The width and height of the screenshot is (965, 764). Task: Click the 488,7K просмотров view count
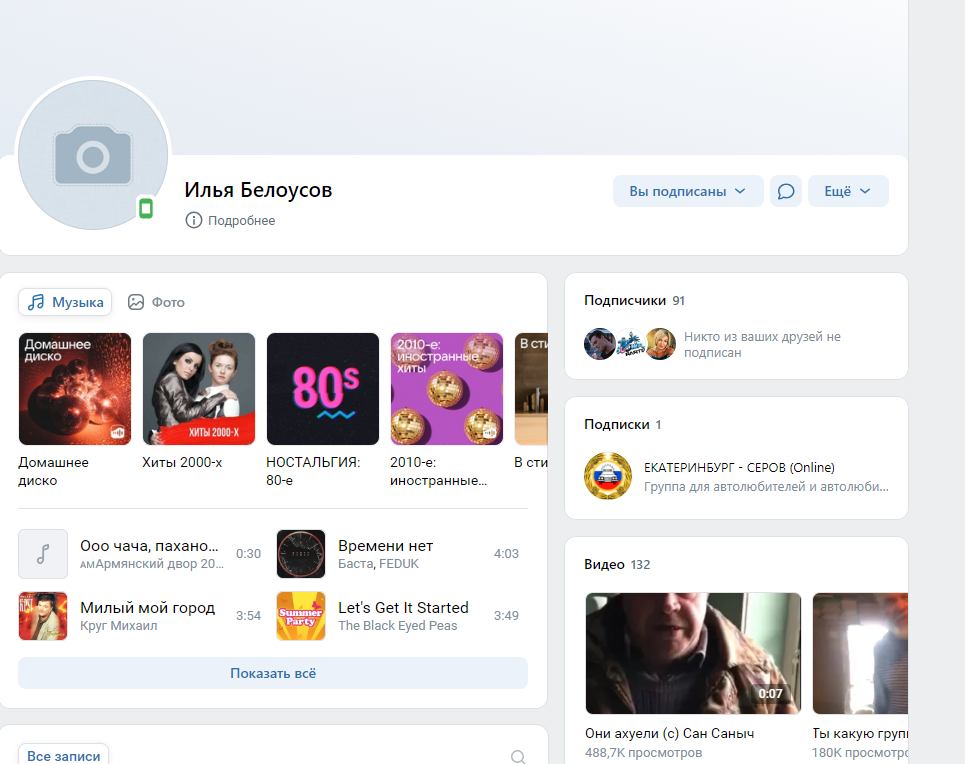coord(643,752)
